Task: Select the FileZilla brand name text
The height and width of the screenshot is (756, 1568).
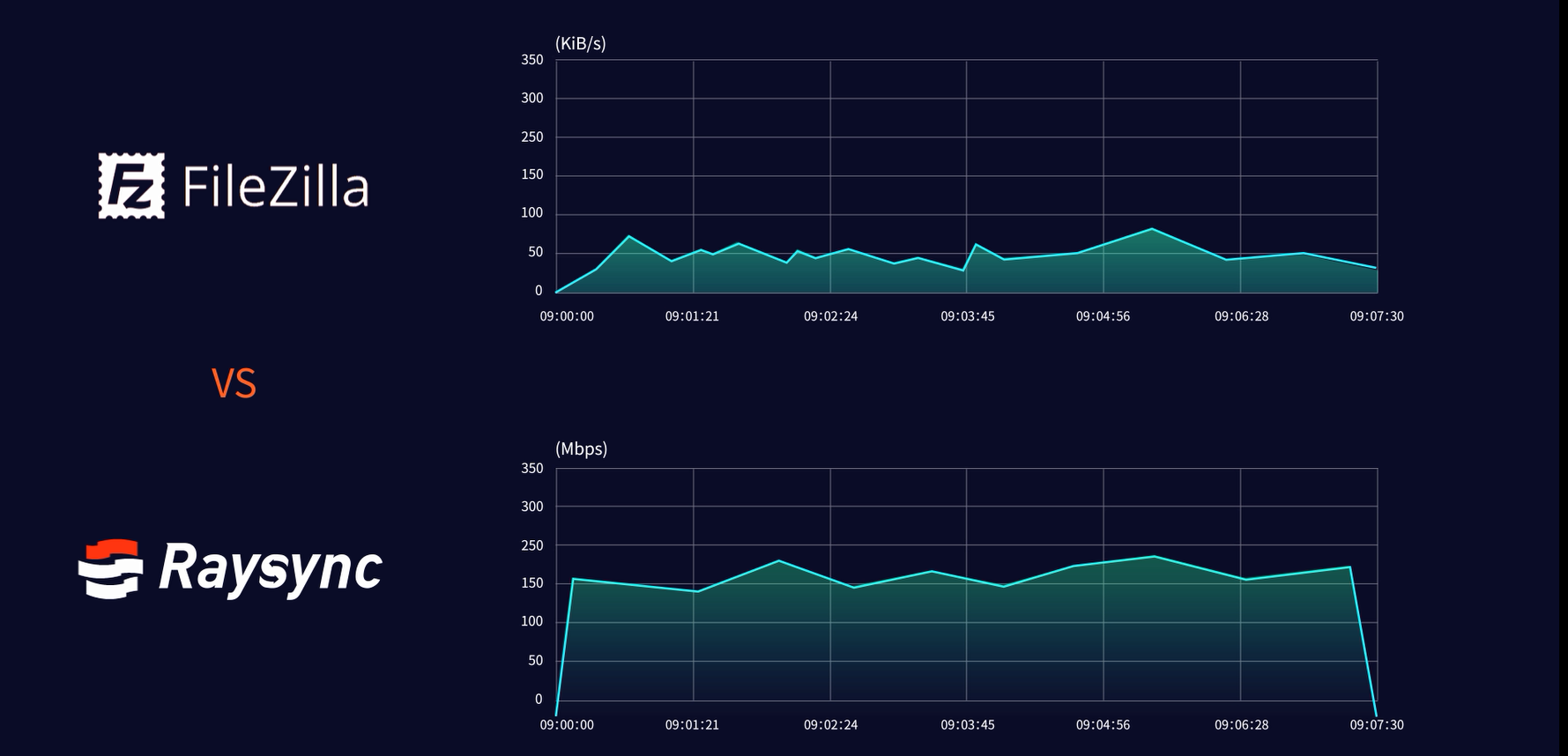Action: [x=276, y=187]
